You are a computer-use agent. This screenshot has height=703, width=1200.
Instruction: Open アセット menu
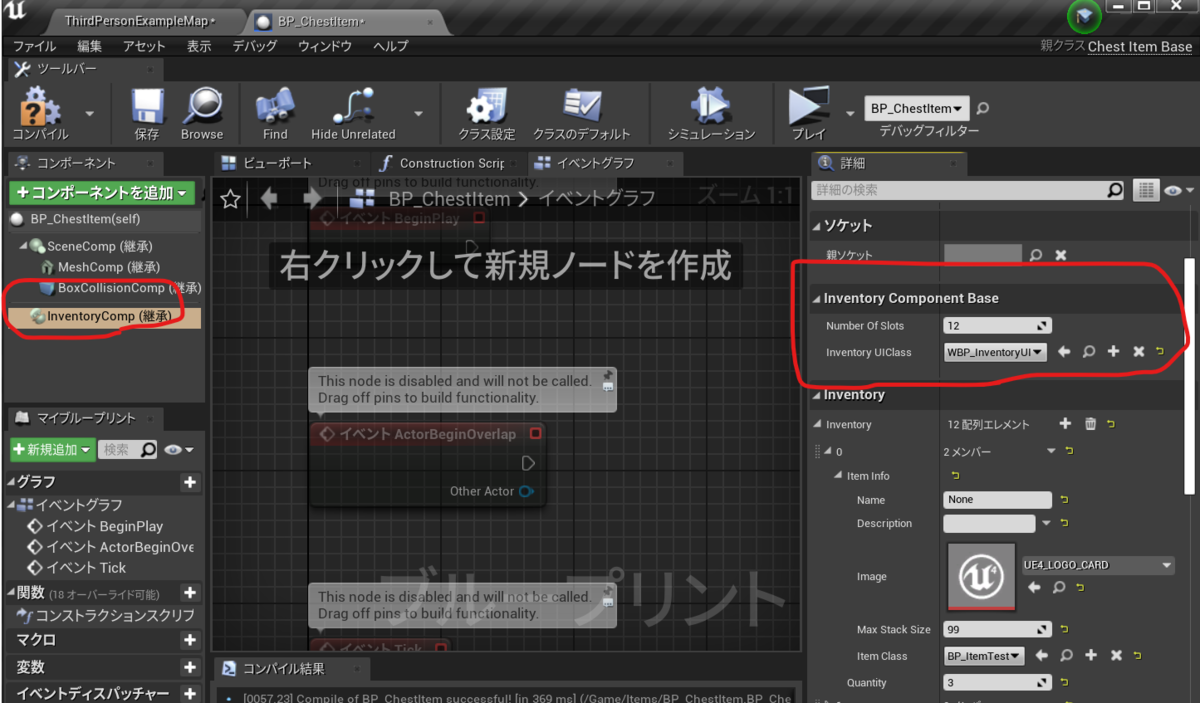(144, 46)
